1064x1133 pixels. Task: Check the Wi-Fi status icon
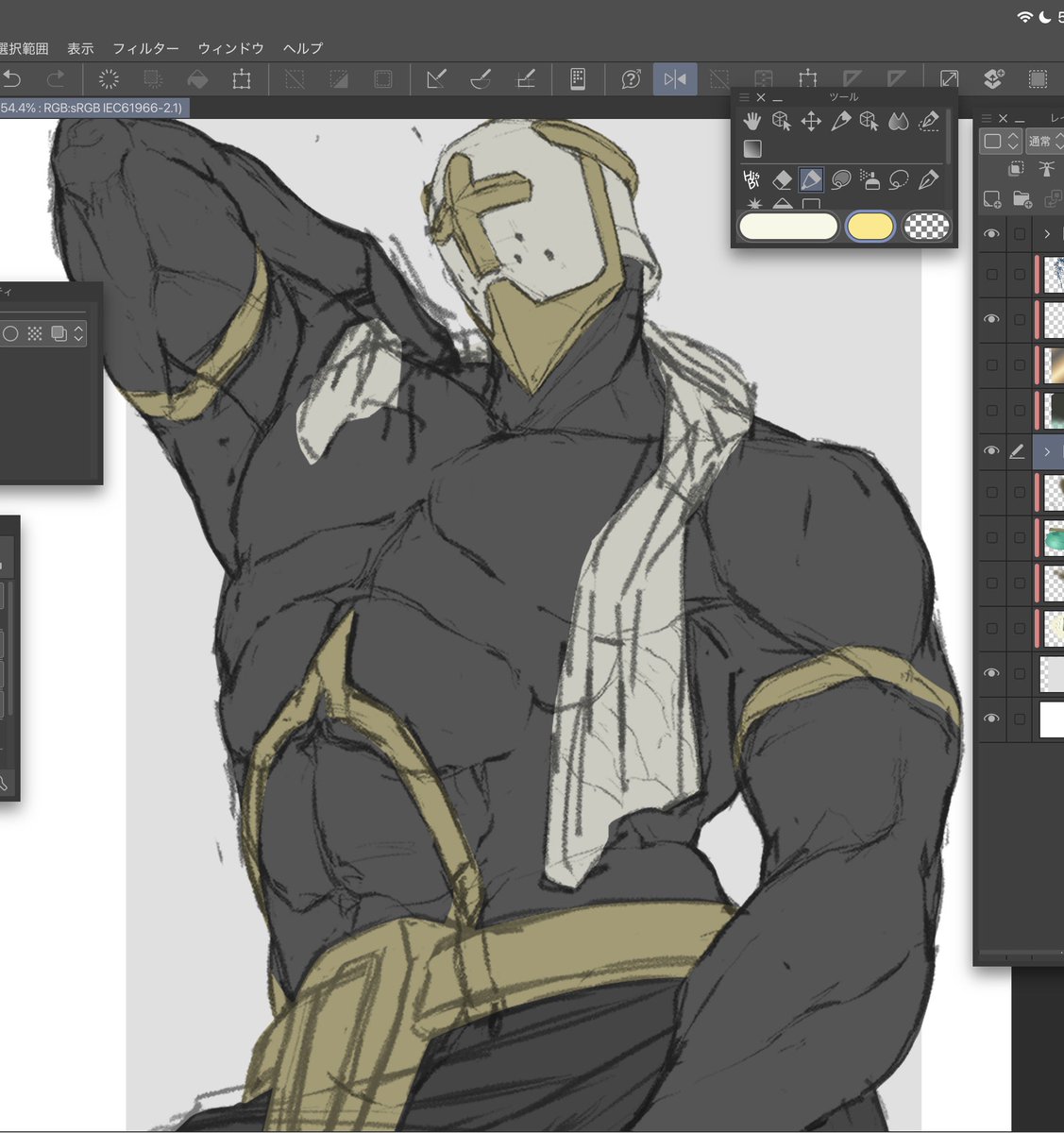point(1024,17)
